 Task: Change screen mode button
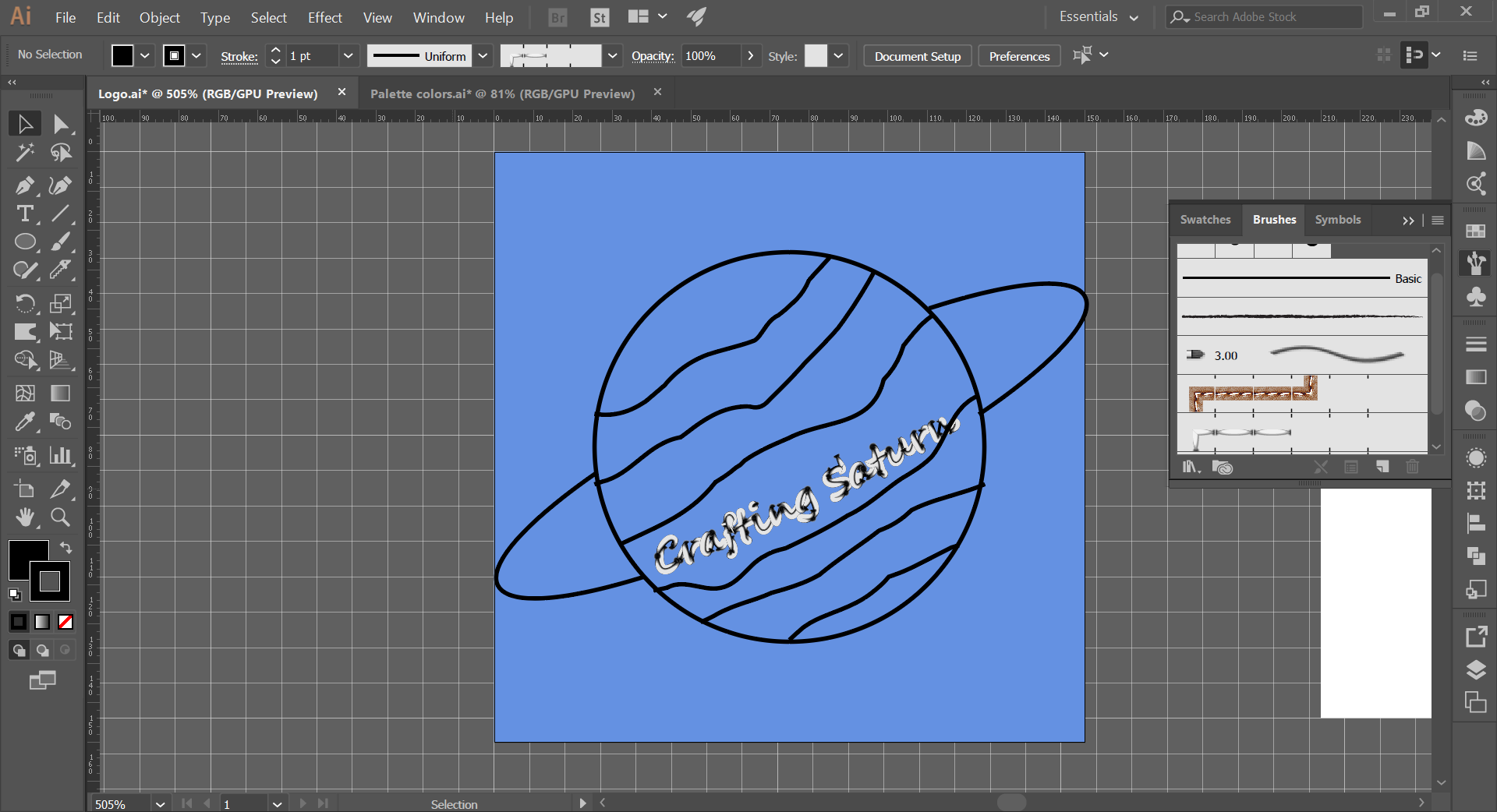click(42, 680)
